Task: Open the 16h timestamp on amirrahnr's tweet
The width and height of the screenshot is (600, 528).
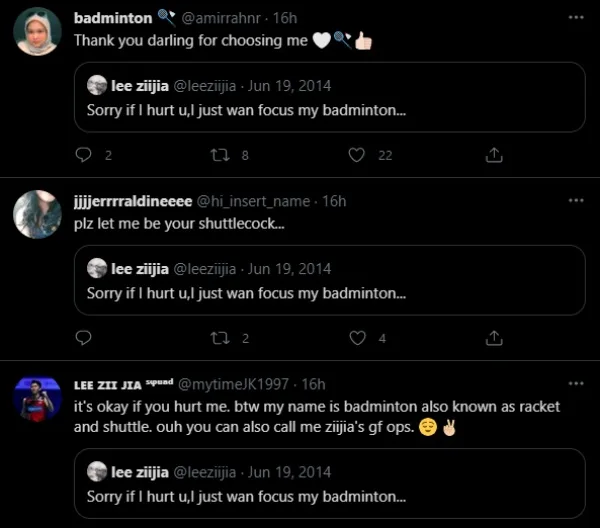Action: pyautogui.click(x=285, y=18)
